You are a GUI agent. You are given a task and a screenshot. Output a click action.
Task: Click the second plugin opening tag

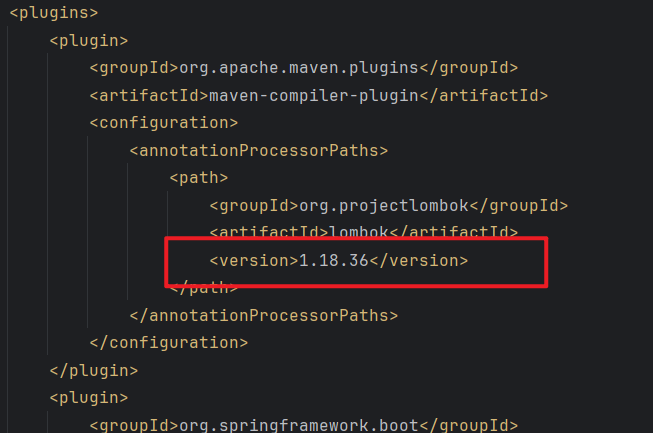(89, 398)
